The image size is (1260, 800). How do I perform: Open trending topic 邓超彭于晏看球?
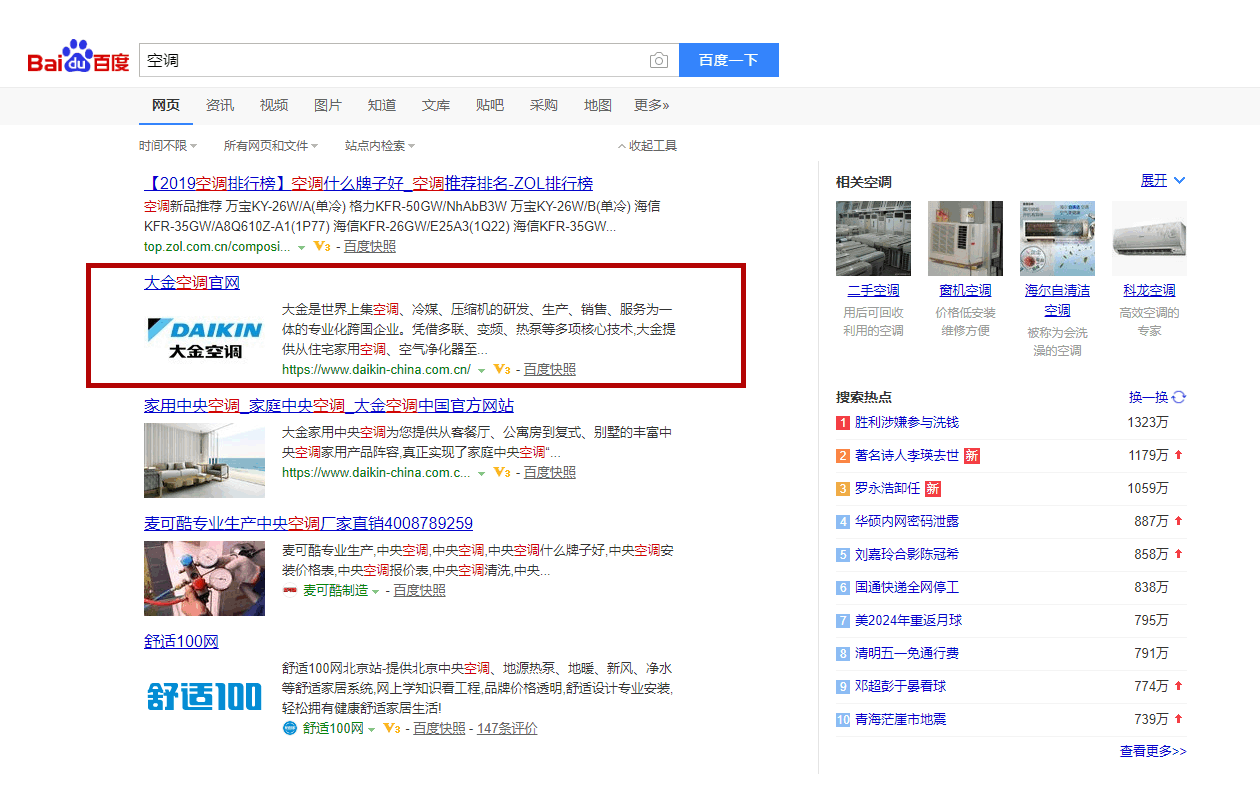pyautogui.click(x=901, y=687)
